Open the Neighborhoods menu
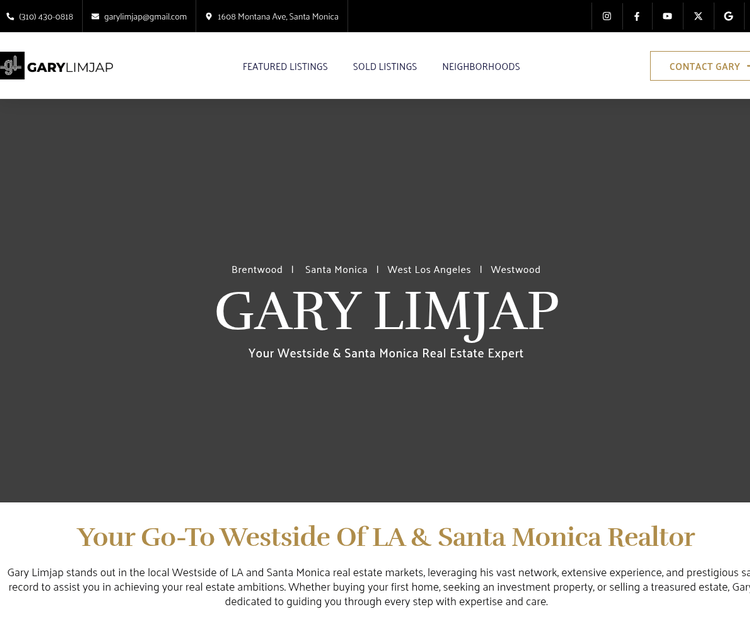750x628 pixels. click(x=481, y=66)
